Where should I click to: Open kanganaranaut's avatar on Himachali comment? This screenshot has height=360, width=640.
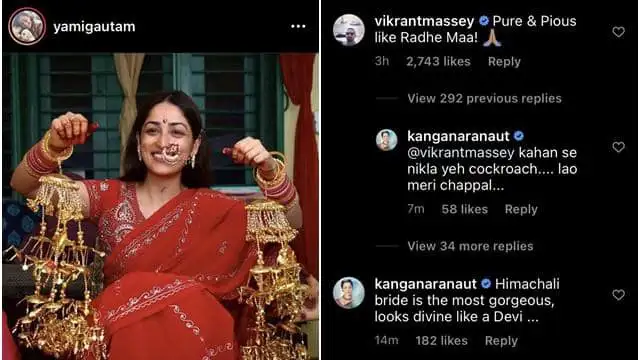point(349,293)
